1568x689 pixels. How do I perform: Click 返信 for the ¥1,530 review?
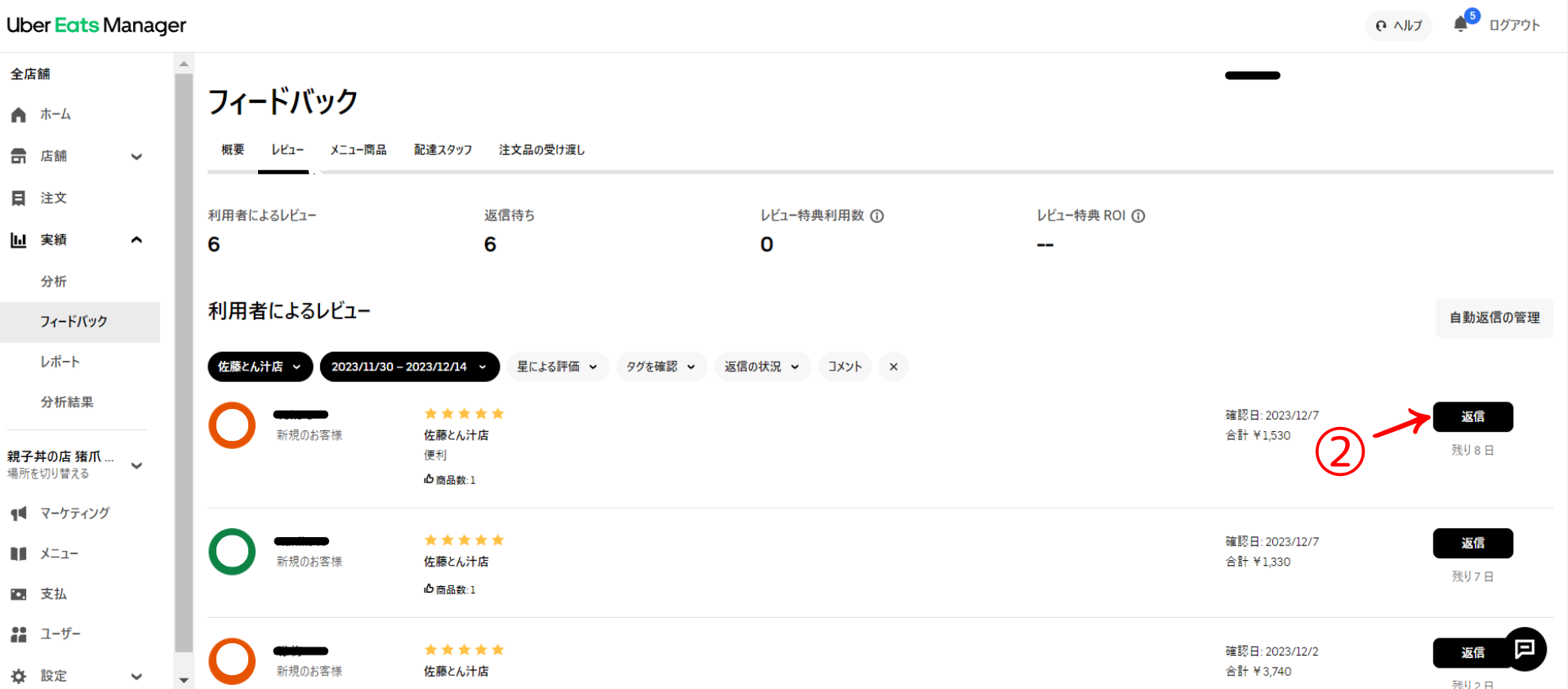pyautogui.click(x=1472, y=417)
